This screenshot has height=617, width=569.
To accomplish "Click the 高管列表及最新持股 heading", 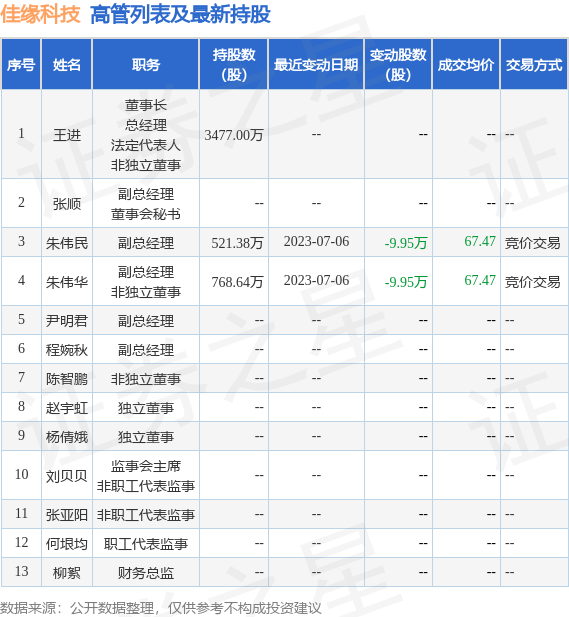I will click(x=180, y=15).
